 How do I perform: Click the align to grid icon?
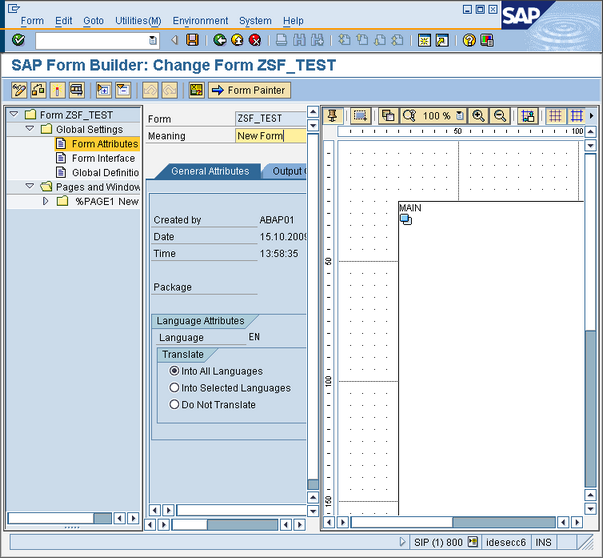point(527,116)
